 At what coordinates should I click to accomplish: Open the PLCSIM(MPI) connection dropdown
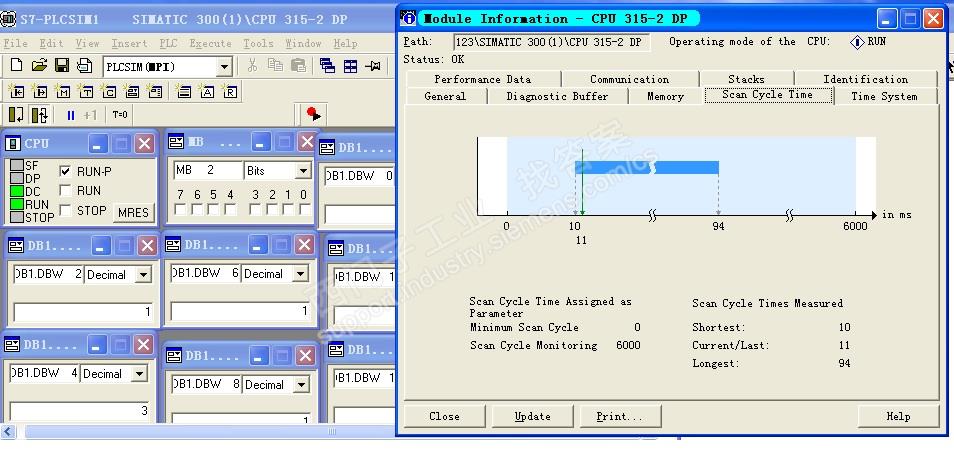[225, 67]
